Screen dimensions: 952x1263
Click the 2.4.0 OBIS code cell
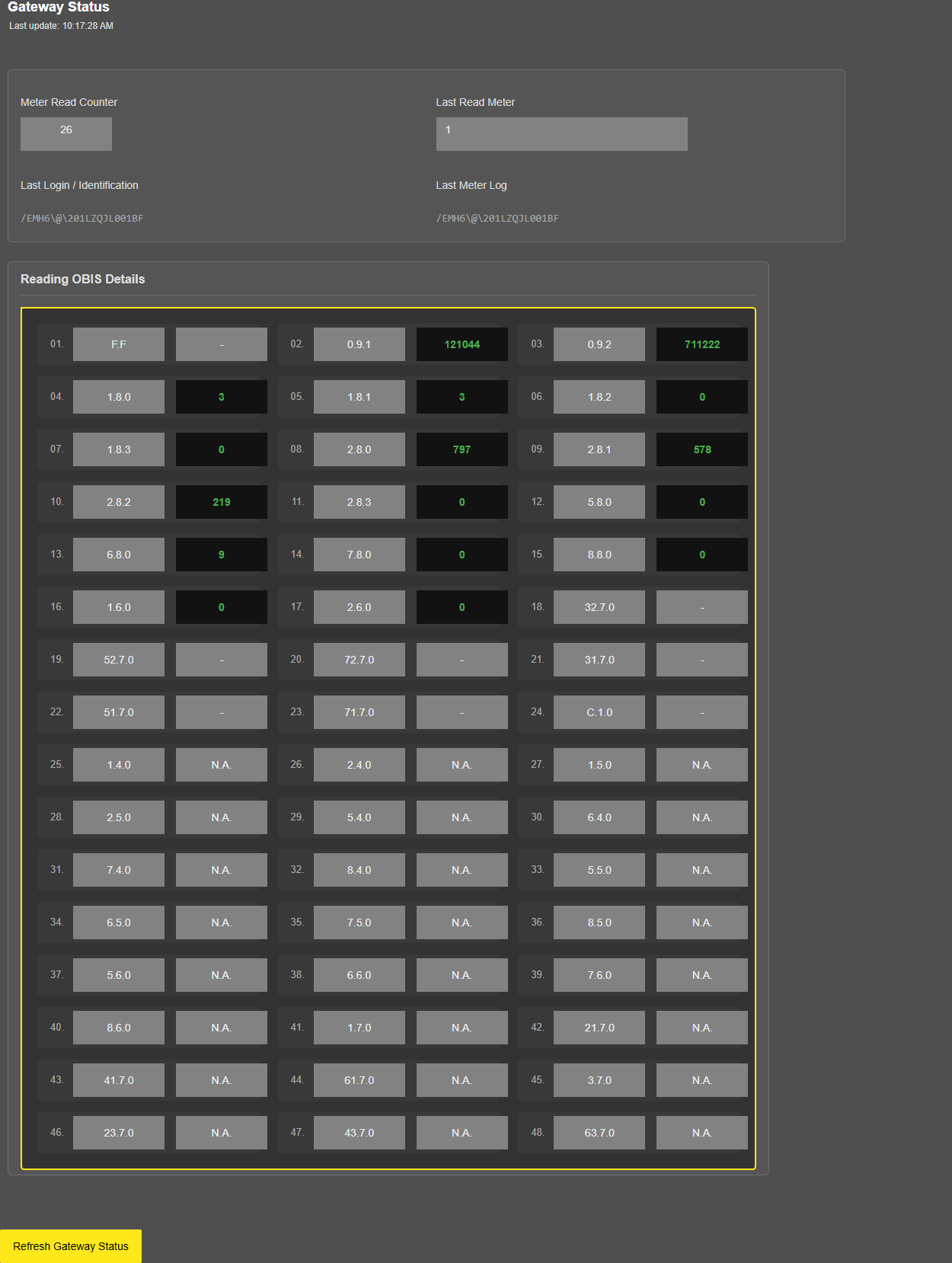tap(359, 765)
